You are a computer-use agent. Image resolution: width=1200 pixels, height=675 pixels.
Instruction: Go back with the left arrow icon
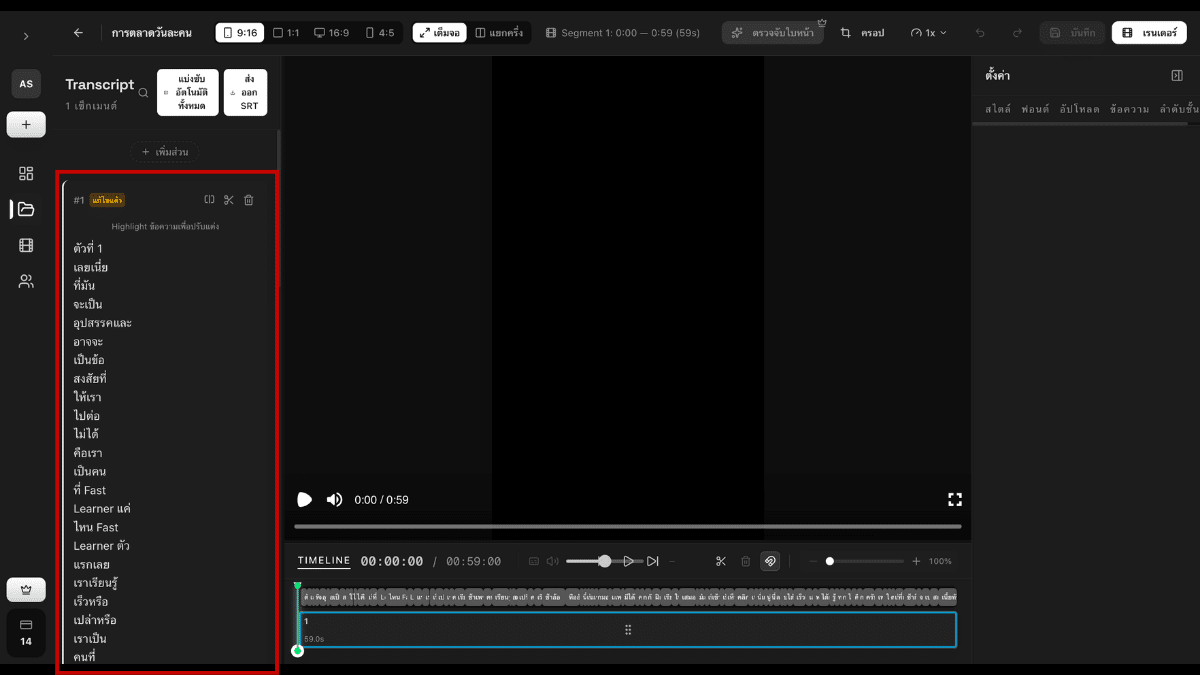tap(78, 33)
